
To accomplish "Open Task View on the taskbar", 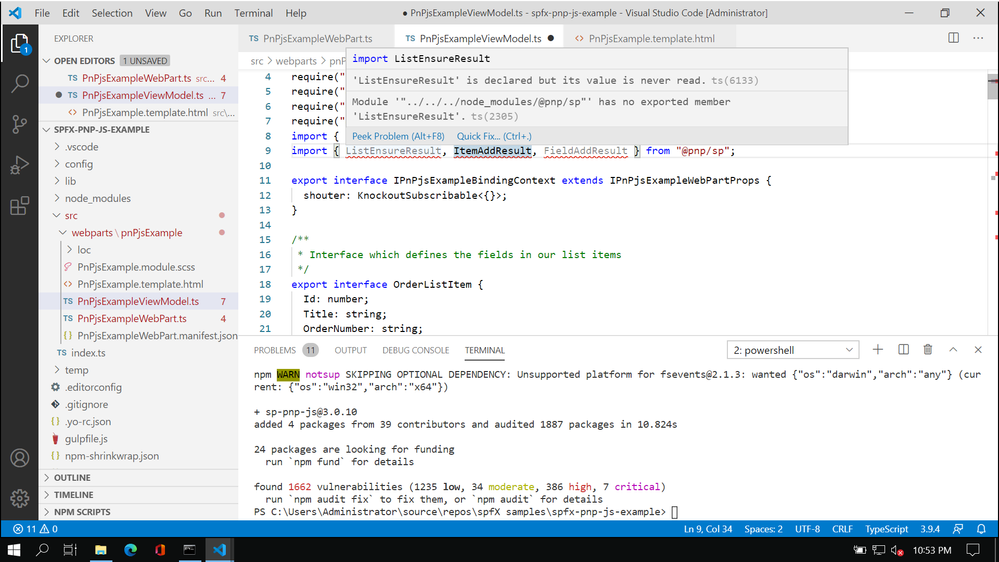I will (x=70, y=549).
